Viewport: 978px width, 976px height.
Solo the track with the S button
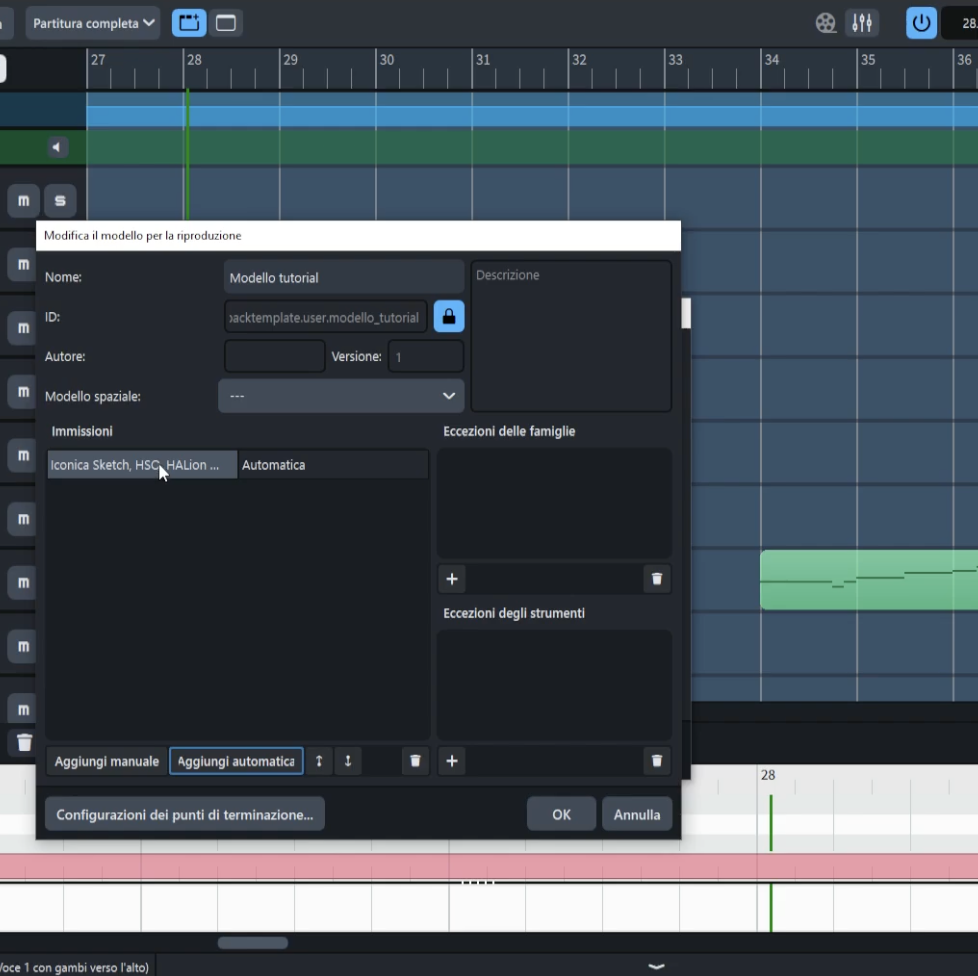pyautogui.click(x=60, y=201)
